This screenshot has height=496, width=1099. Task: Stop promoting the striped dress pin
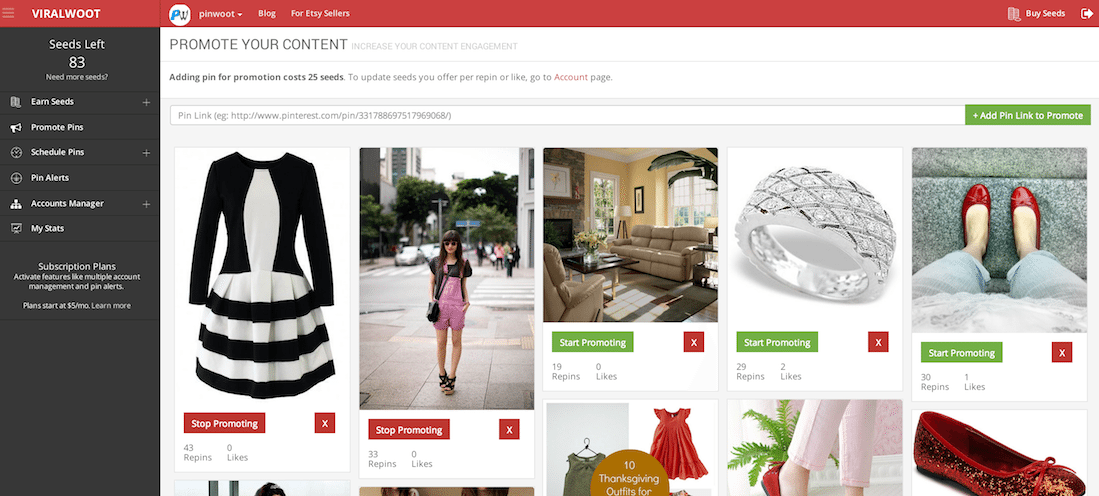(224, 423)
